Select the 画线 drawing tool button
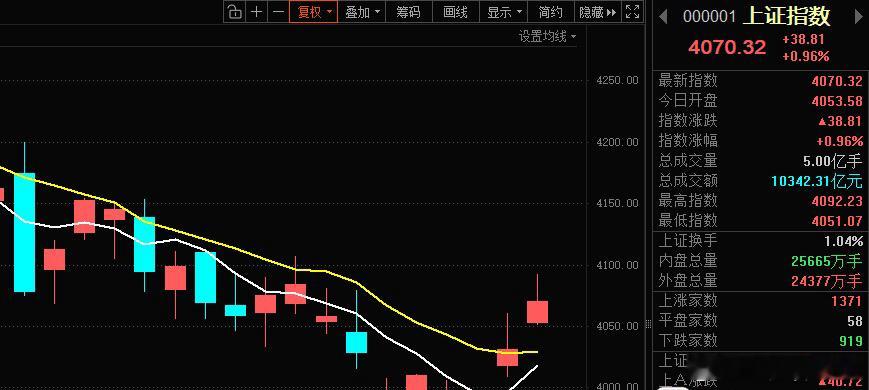 [x=456, y=12]
